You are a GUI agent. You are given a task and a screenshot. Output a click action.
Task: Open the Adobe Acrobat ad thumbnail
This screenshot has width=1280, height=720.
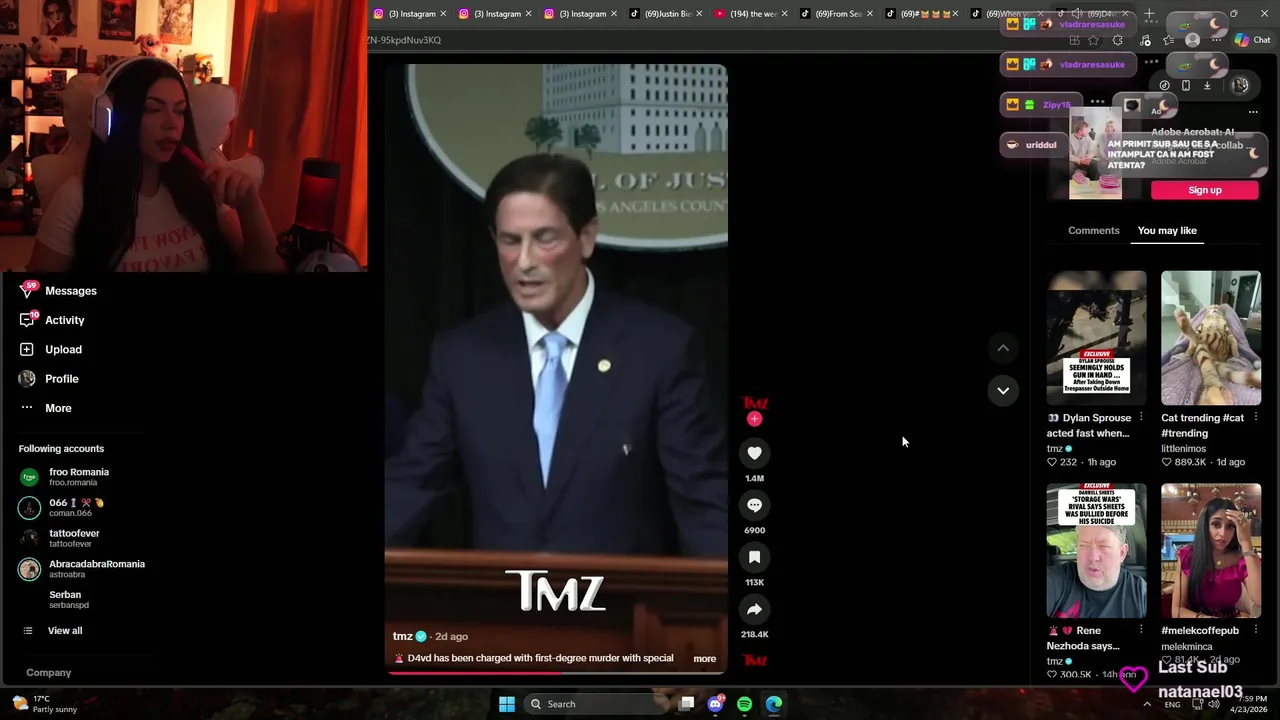[1095, 154]
